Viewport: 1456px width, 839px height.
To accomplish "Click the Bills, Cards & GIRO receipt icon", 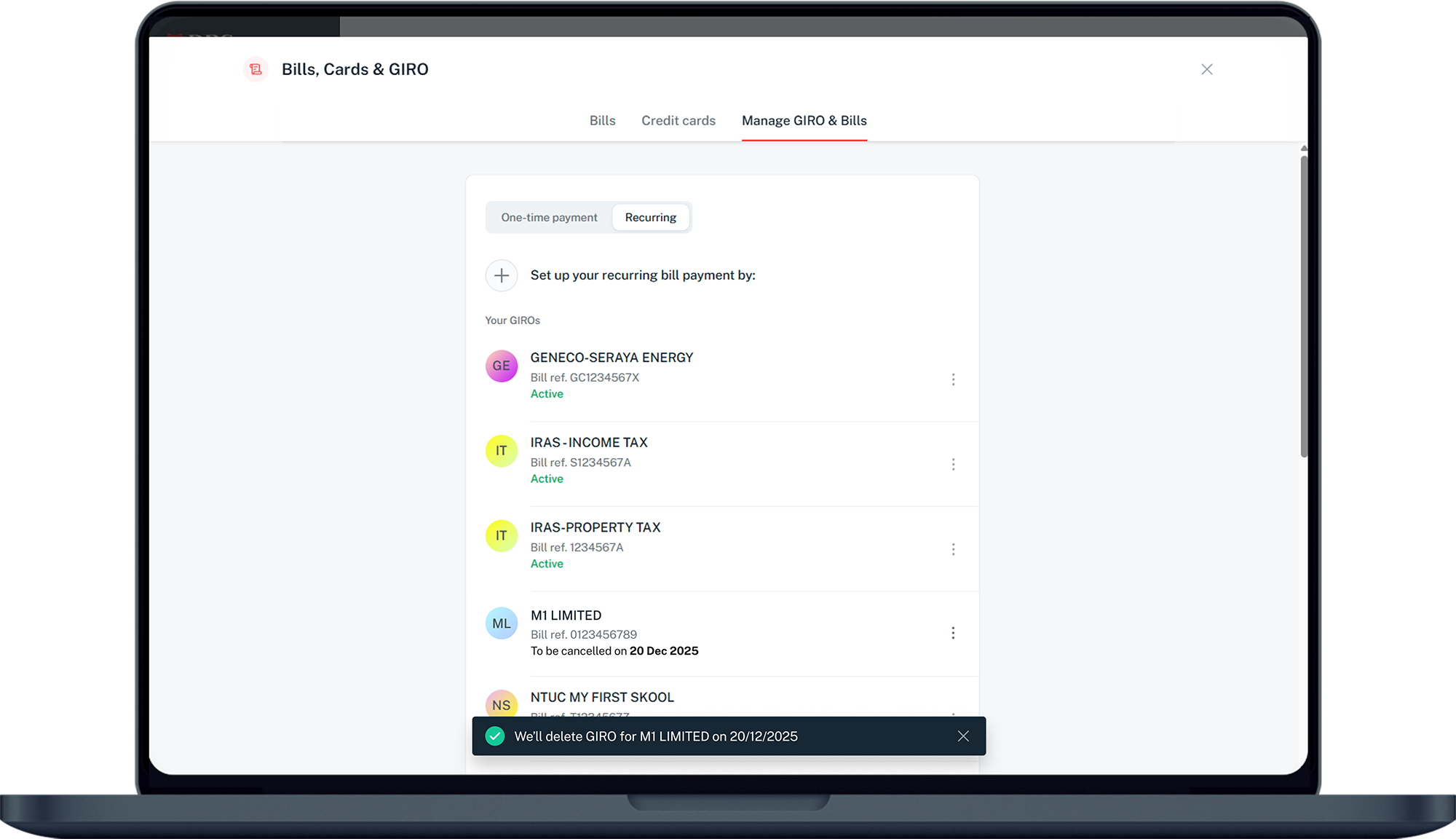I will 256,69.
